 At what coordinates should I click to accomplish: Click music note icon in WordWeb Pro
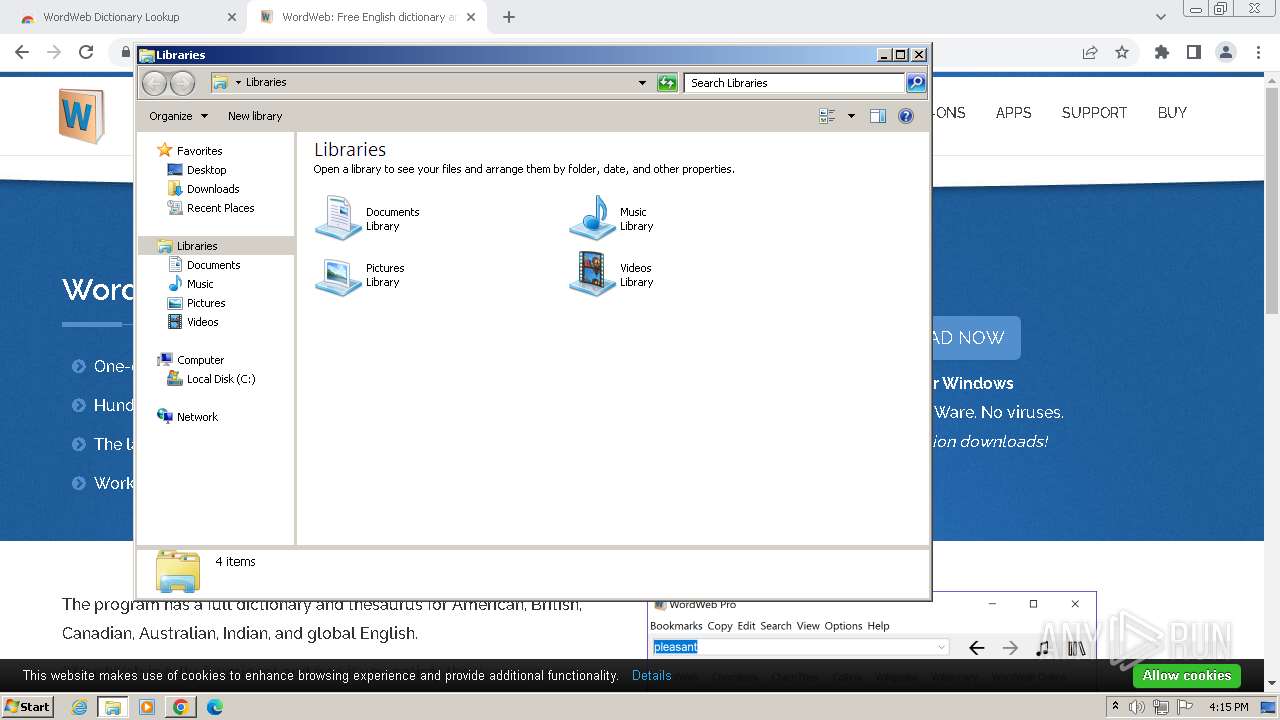click(x=1042, y=648)
